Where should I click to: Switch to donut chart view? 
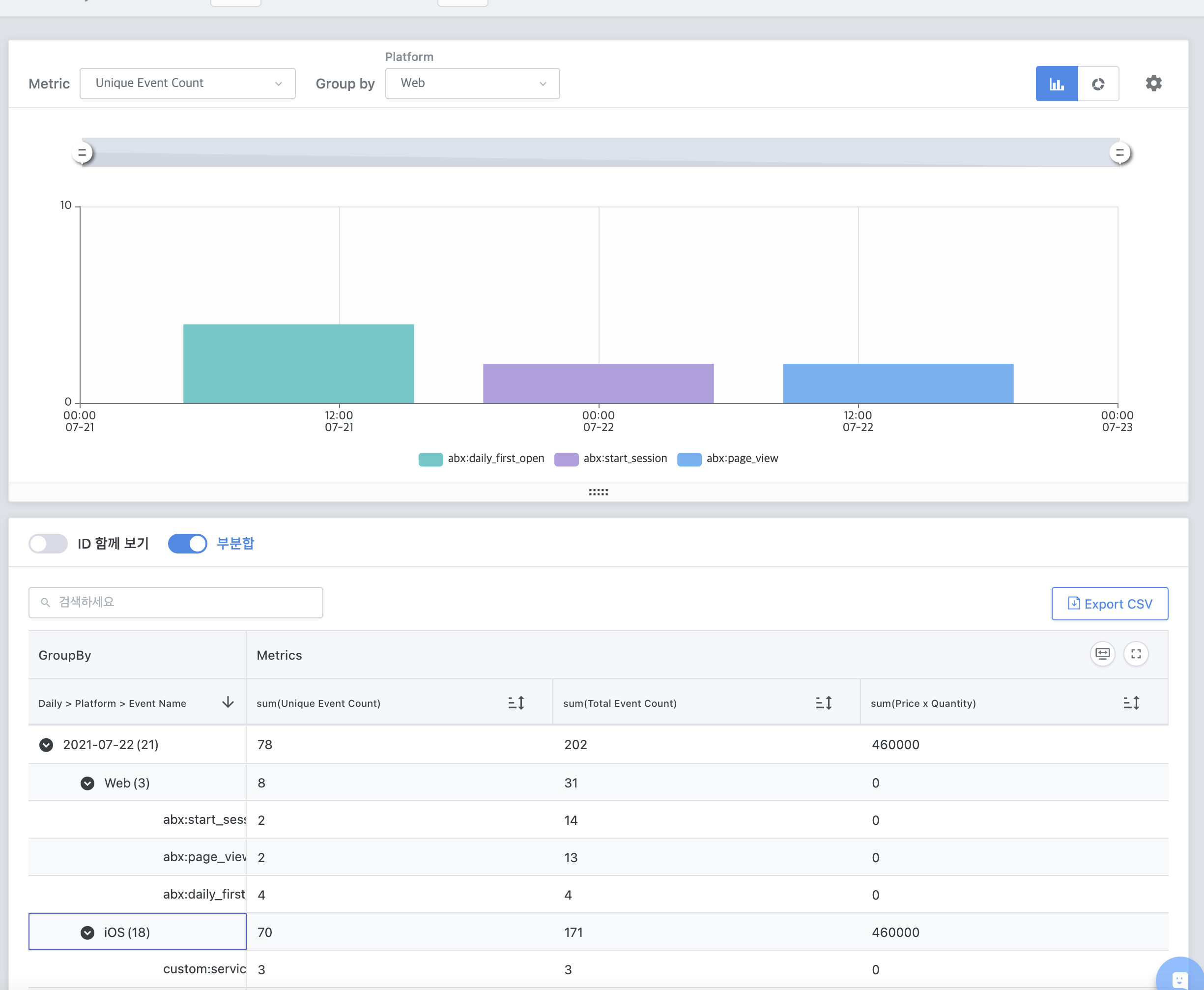click(x=1098, y=84)
